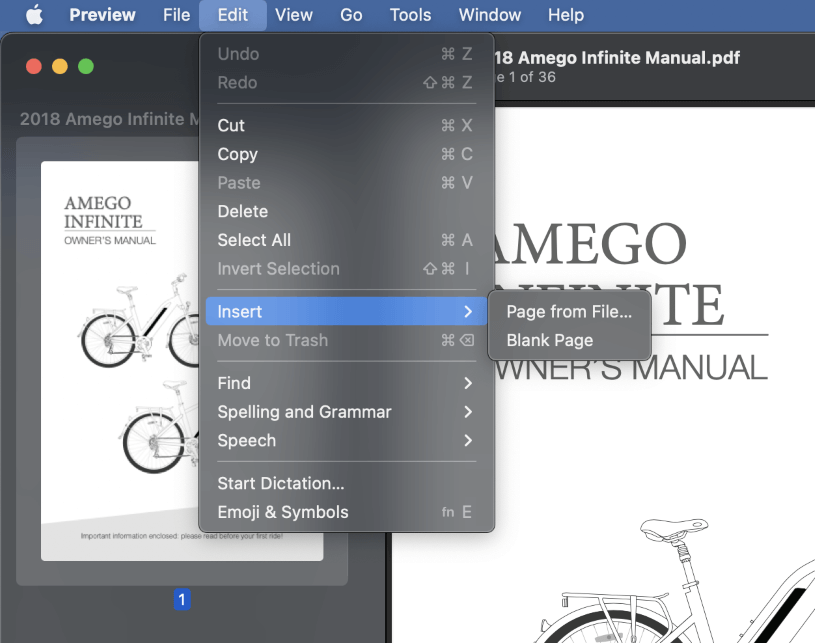Open the Preview application menu

[102, 15]
